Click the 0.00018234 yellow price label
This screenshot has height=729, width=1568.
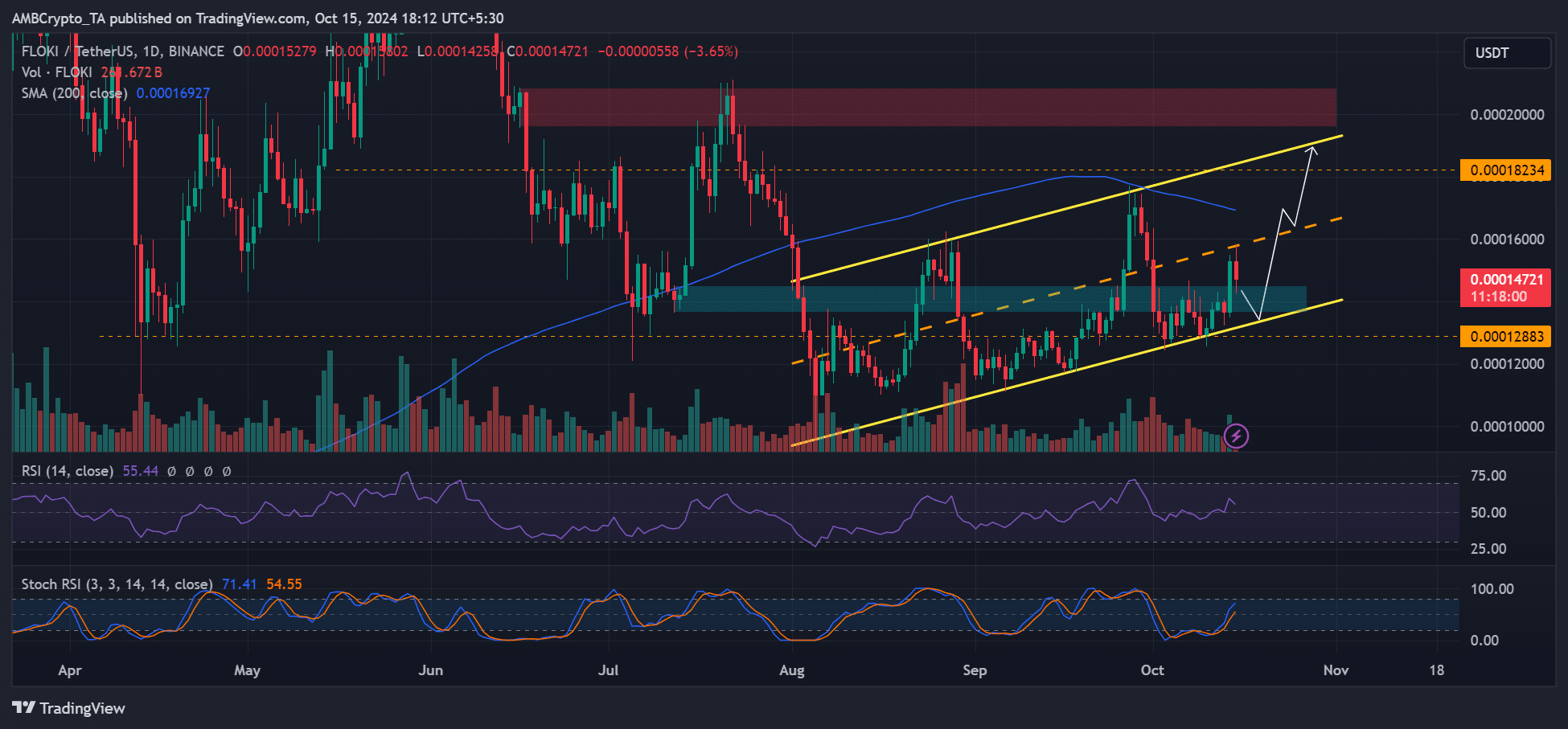click(1506, 170)
